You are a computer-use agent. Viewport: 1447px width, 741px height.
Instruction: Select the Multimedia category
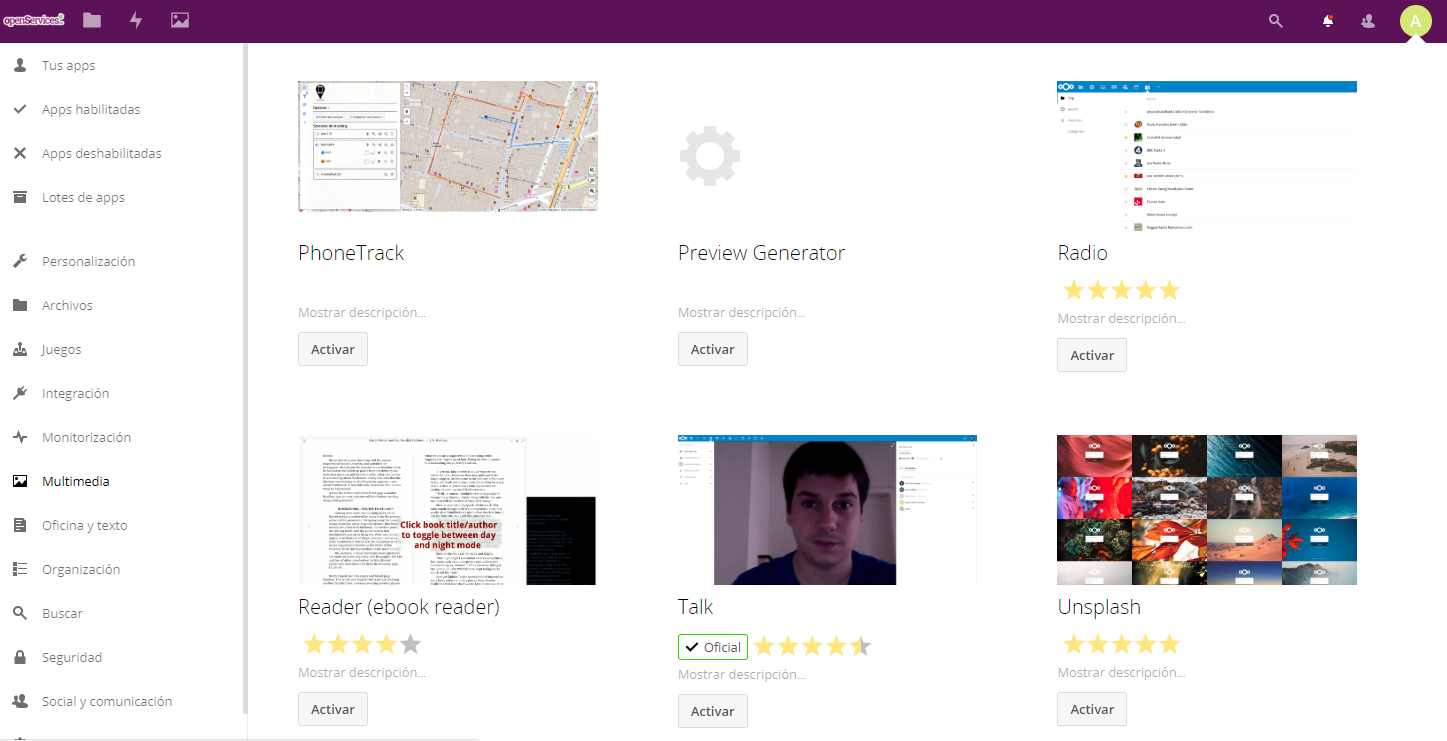click(75, 481)
